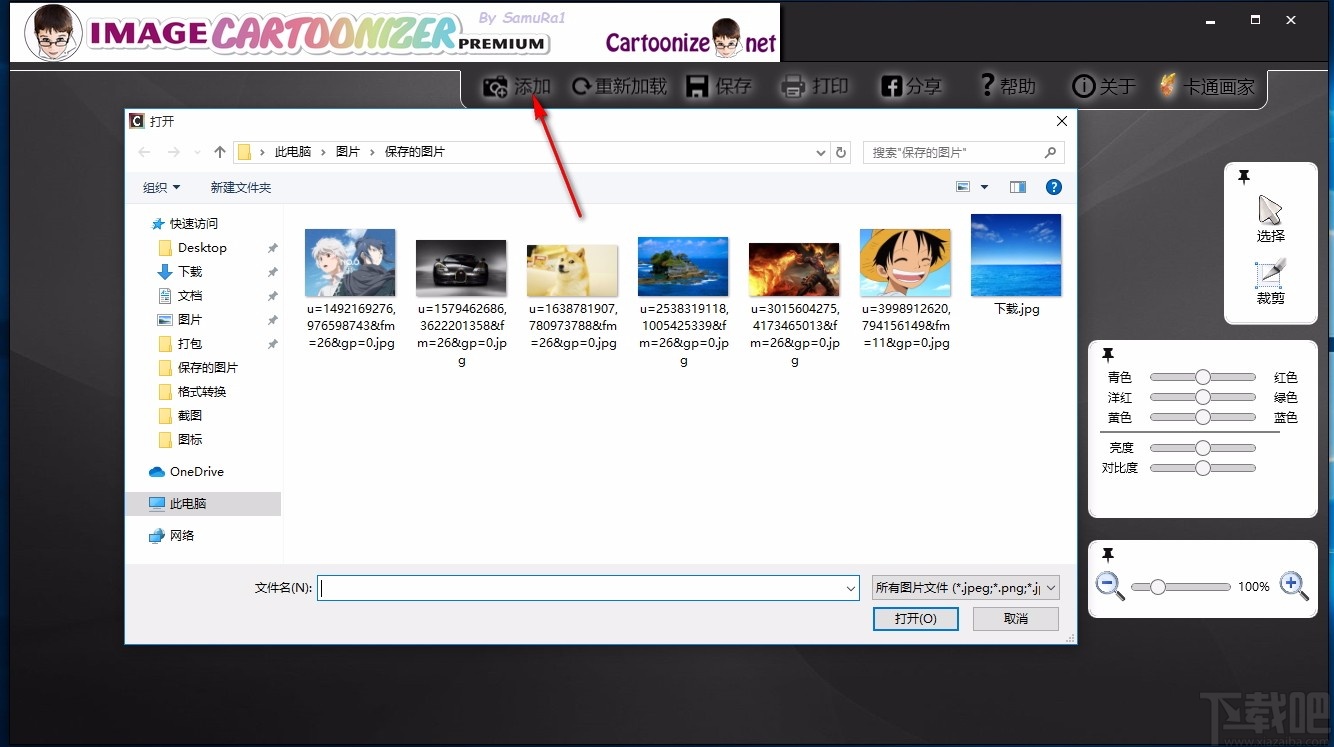1334x747 pixels.
Task: Select 快速访问 in navigation pane
Action: [194, 224]
